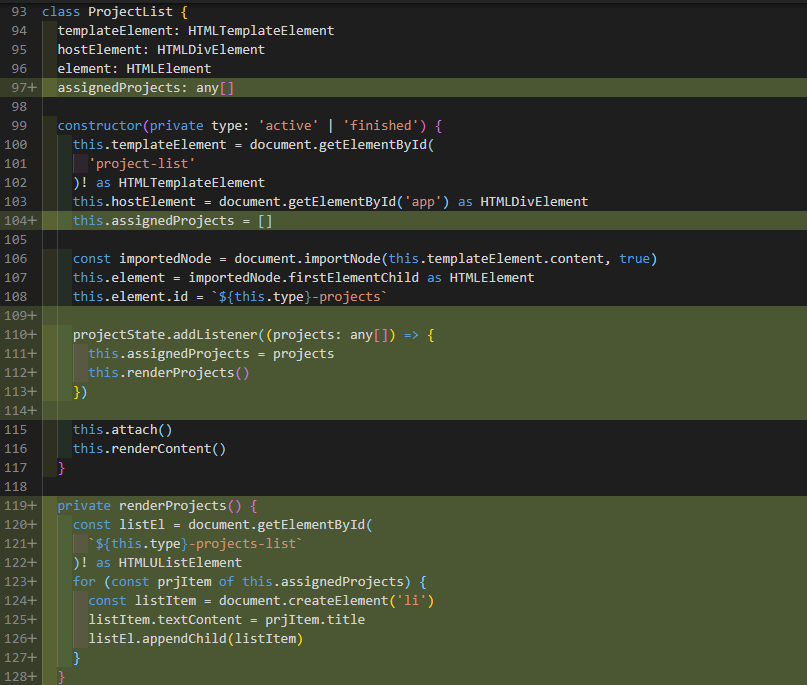Click the 'project-list' string on line 101
Image resolution: width=807 pixels, height=685 pixels.
coord(142,164)
